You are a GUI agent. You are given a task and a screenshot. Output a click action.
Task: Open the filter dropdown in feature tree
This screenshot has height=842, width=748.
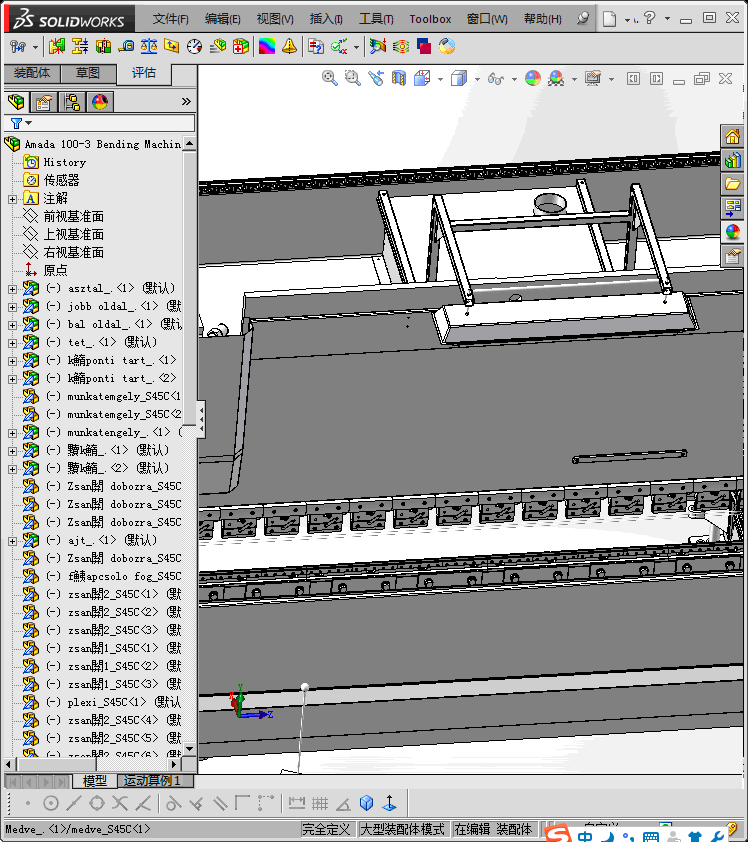[x=20, y=123]
